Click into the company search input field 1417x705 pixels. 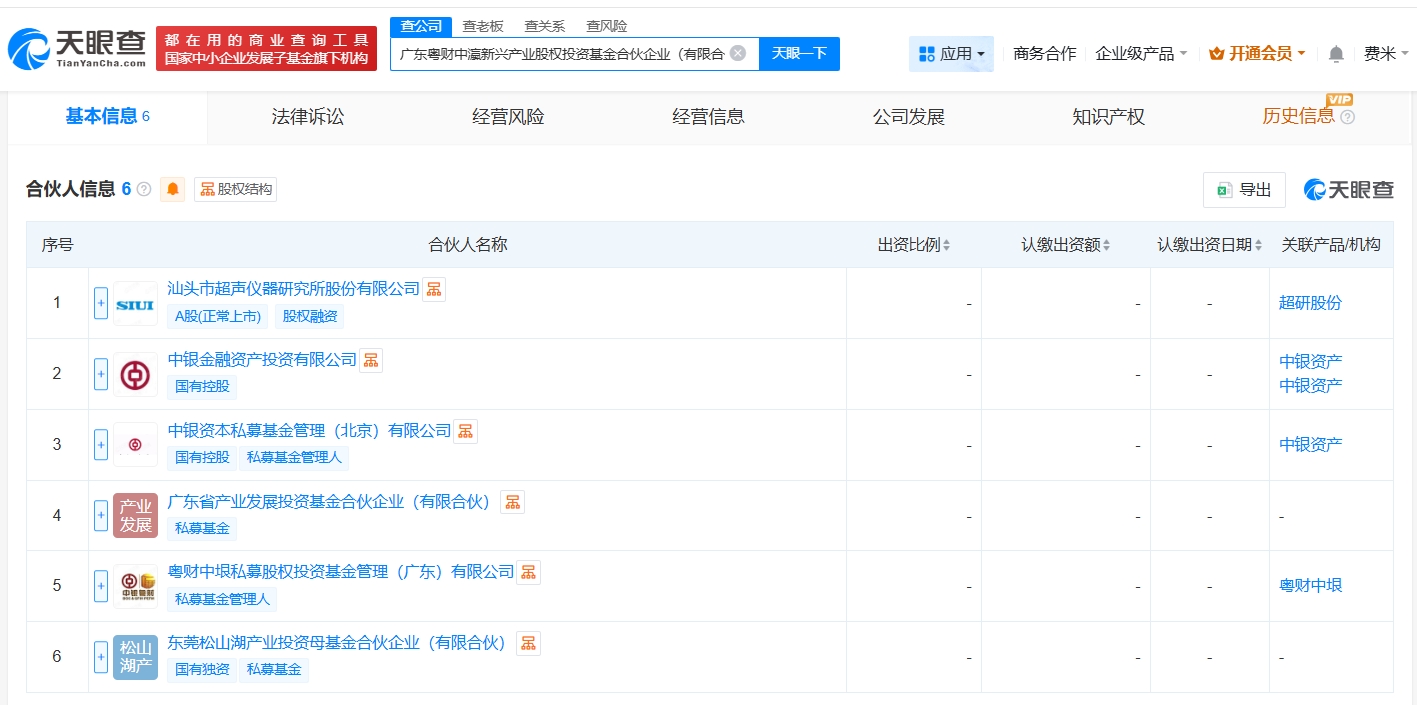tap(560, 54)
